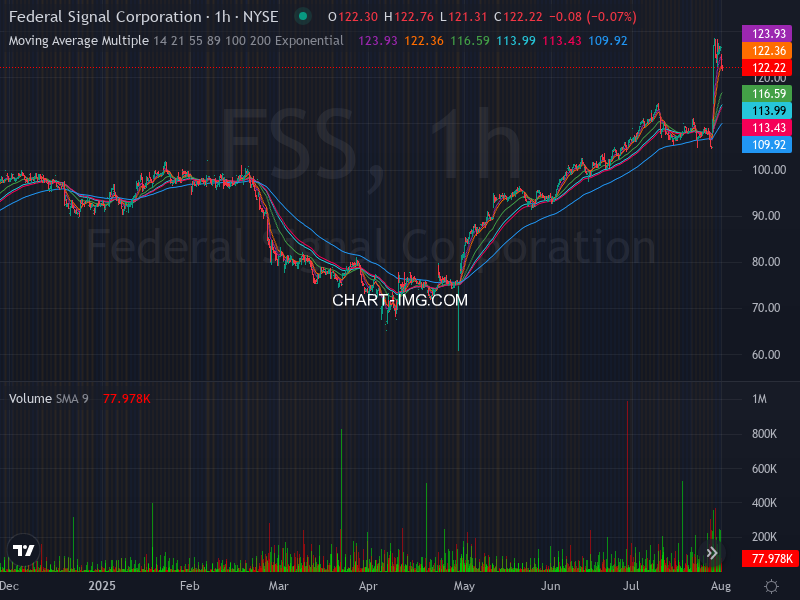Click the green 116.59 price axis label
The height and width of the screenshot is (600, 800).
pos(767,94)
